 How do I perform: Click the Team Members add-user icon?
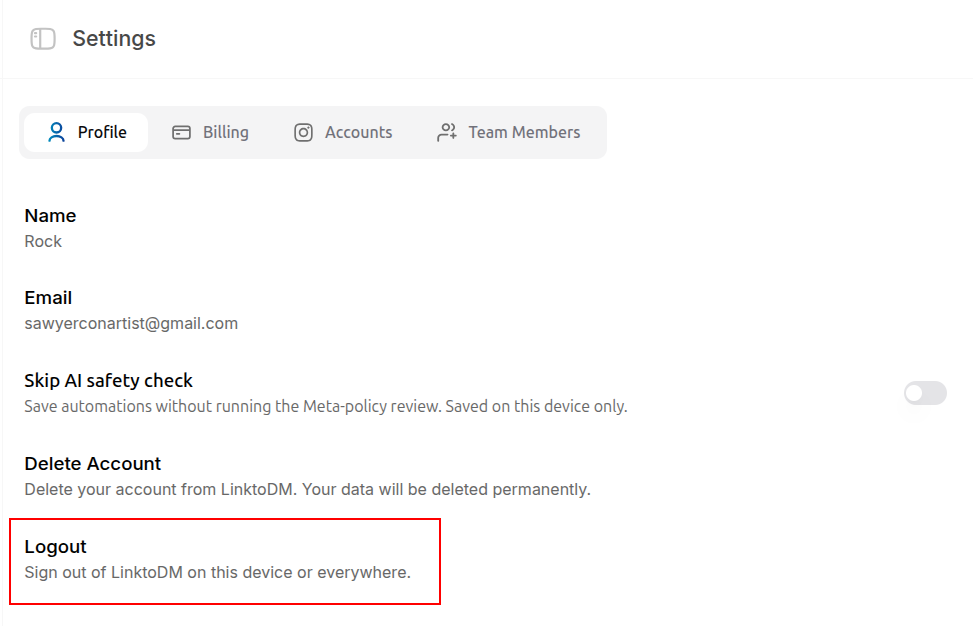coord(447,132)
